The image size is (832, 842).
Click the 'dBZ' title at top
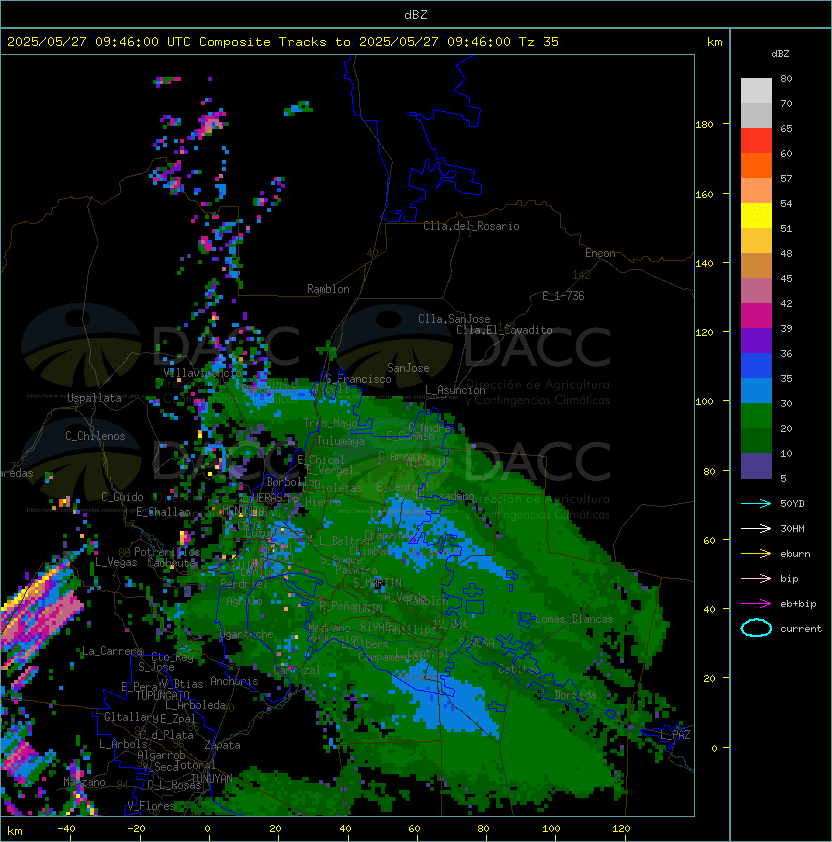click(416, 15)
